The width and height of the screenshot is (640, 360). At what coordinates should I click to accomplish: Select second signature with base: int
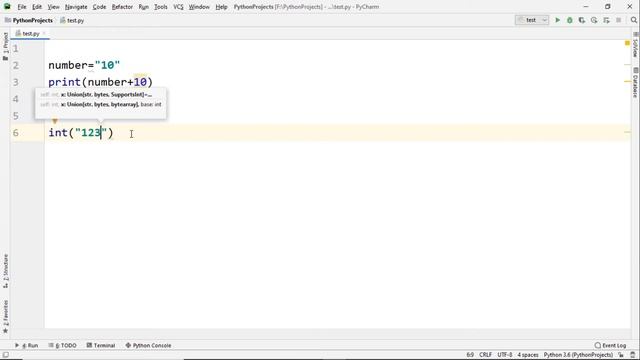tap(100, 104)
